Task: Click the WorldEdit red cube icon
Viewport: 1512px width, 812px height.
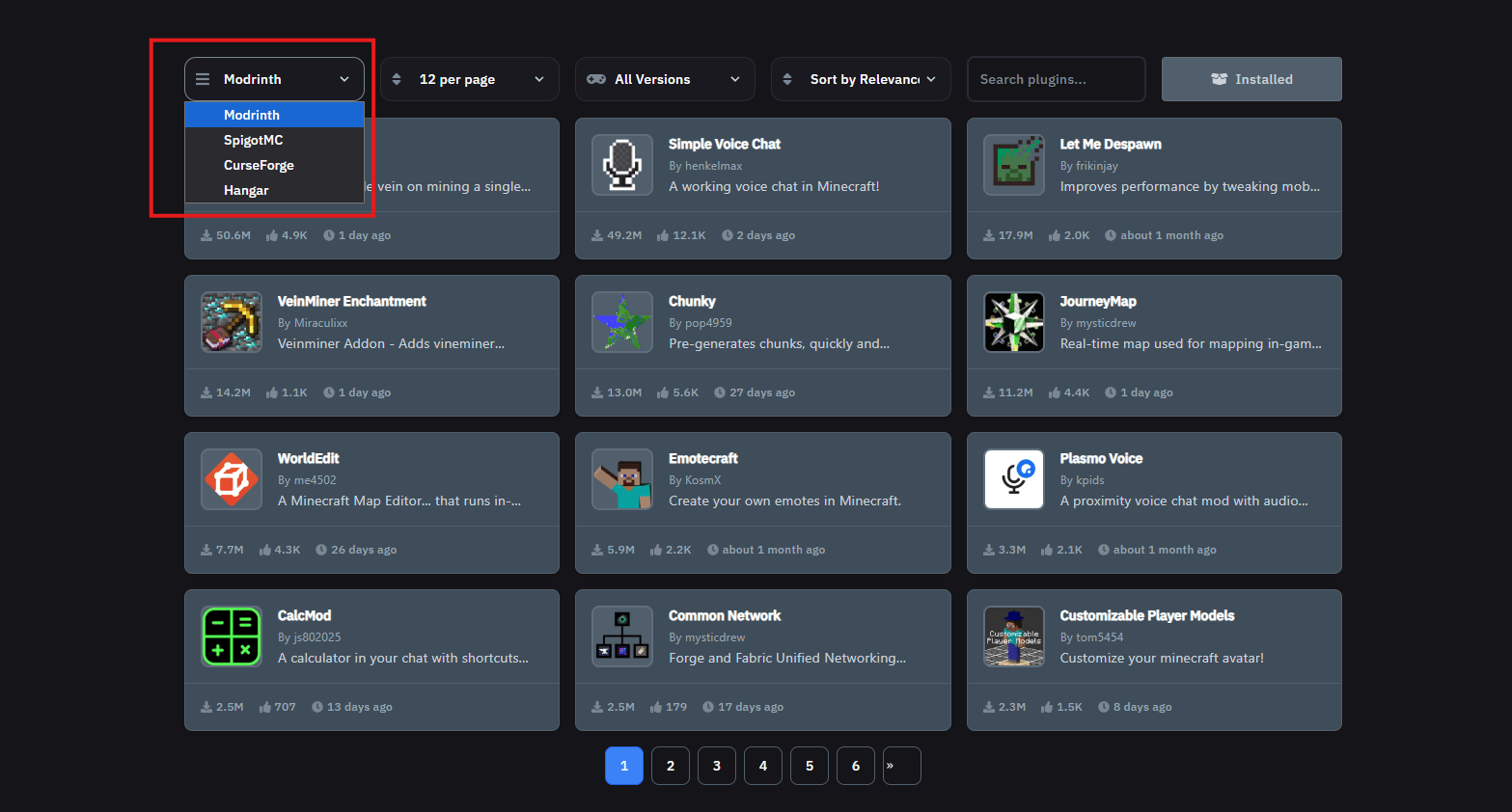Action: [232, 479]
